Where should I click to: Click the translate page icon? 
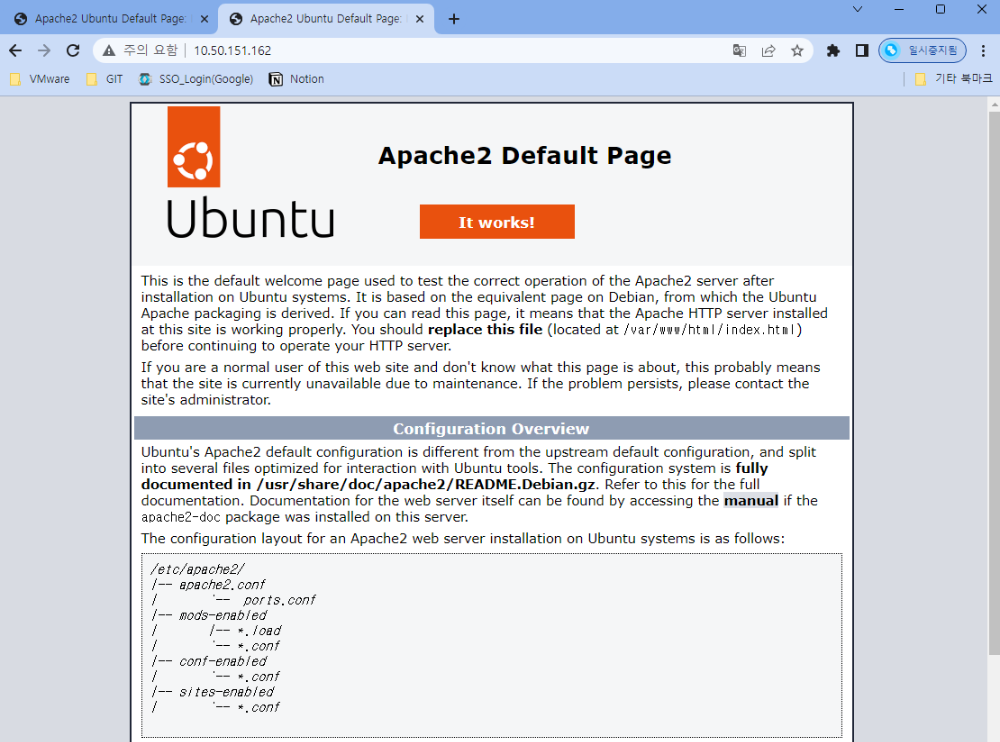739,50
